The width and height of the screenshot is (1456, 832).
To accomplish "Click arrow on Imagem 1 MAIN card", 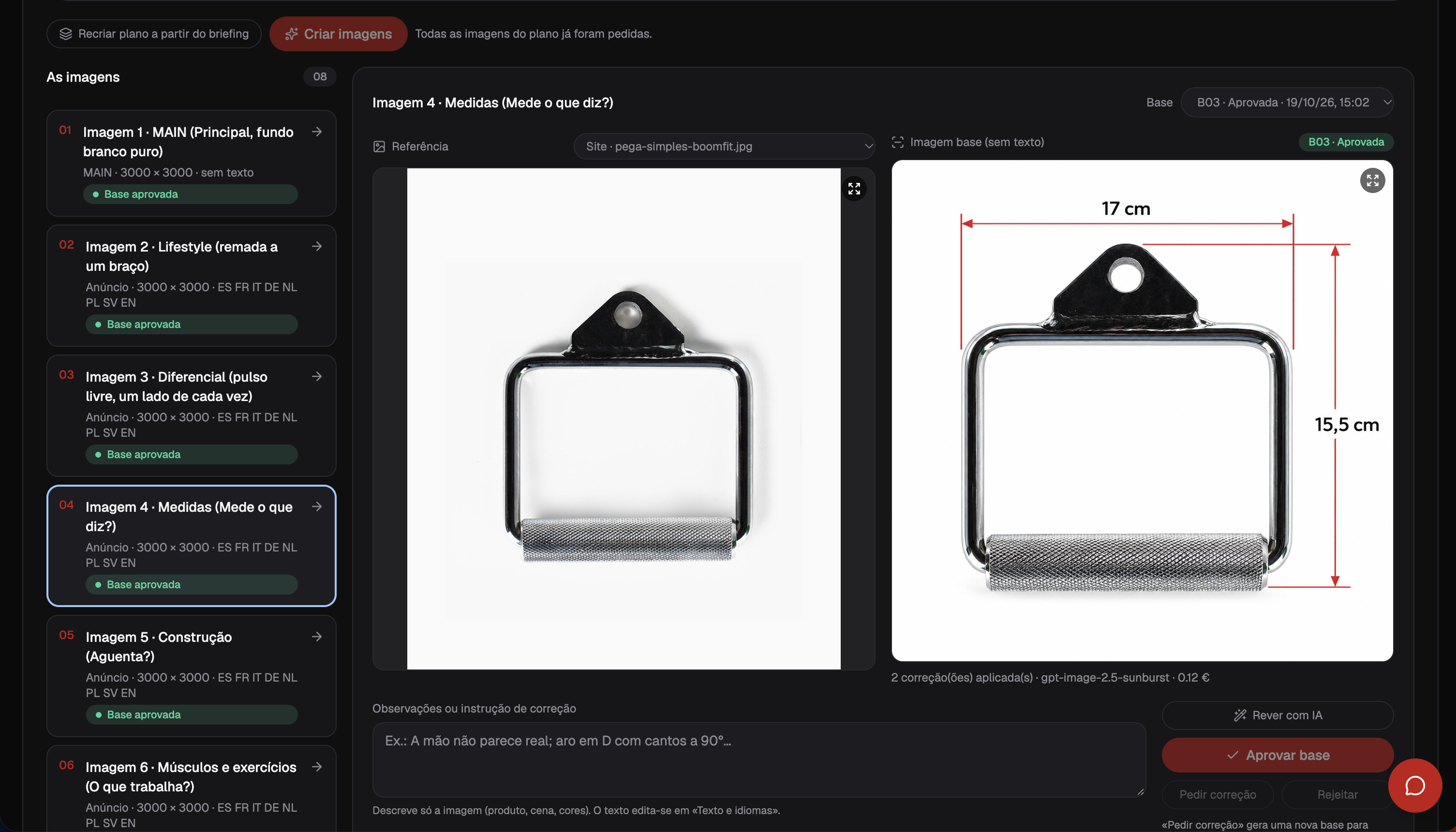I will pos(316,132).
